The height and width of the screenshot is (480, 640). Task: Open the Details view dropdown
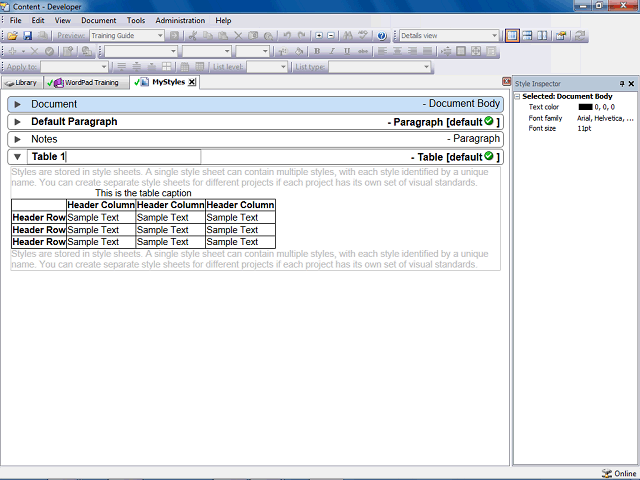point(494,36)
